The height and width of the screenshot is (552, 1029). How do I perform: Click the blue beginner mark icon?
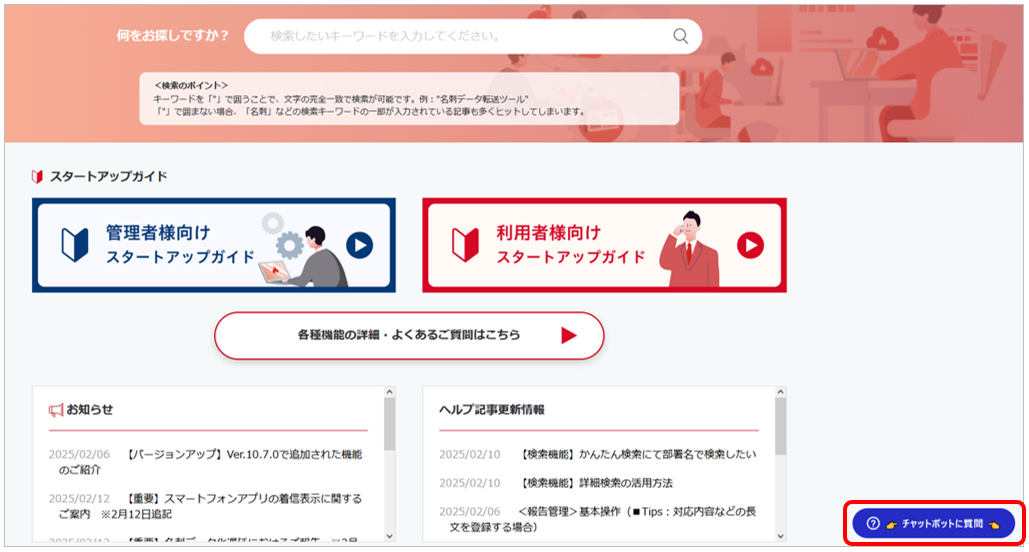coord(75,245)
